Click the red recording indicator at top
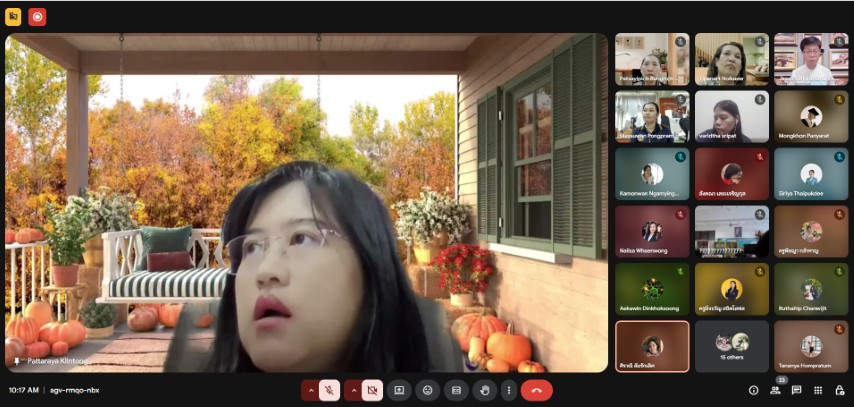 tap(37, 16)
